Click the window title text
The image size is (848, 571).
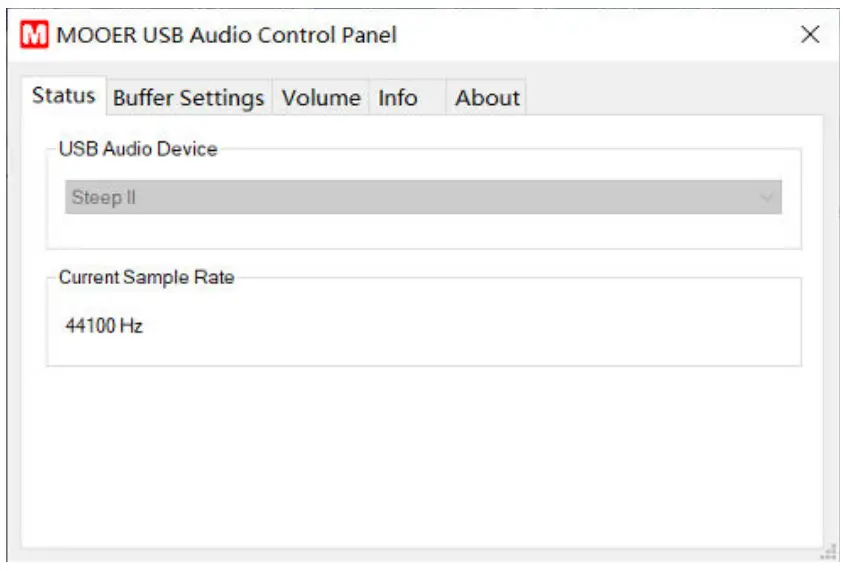coord(227,35)
